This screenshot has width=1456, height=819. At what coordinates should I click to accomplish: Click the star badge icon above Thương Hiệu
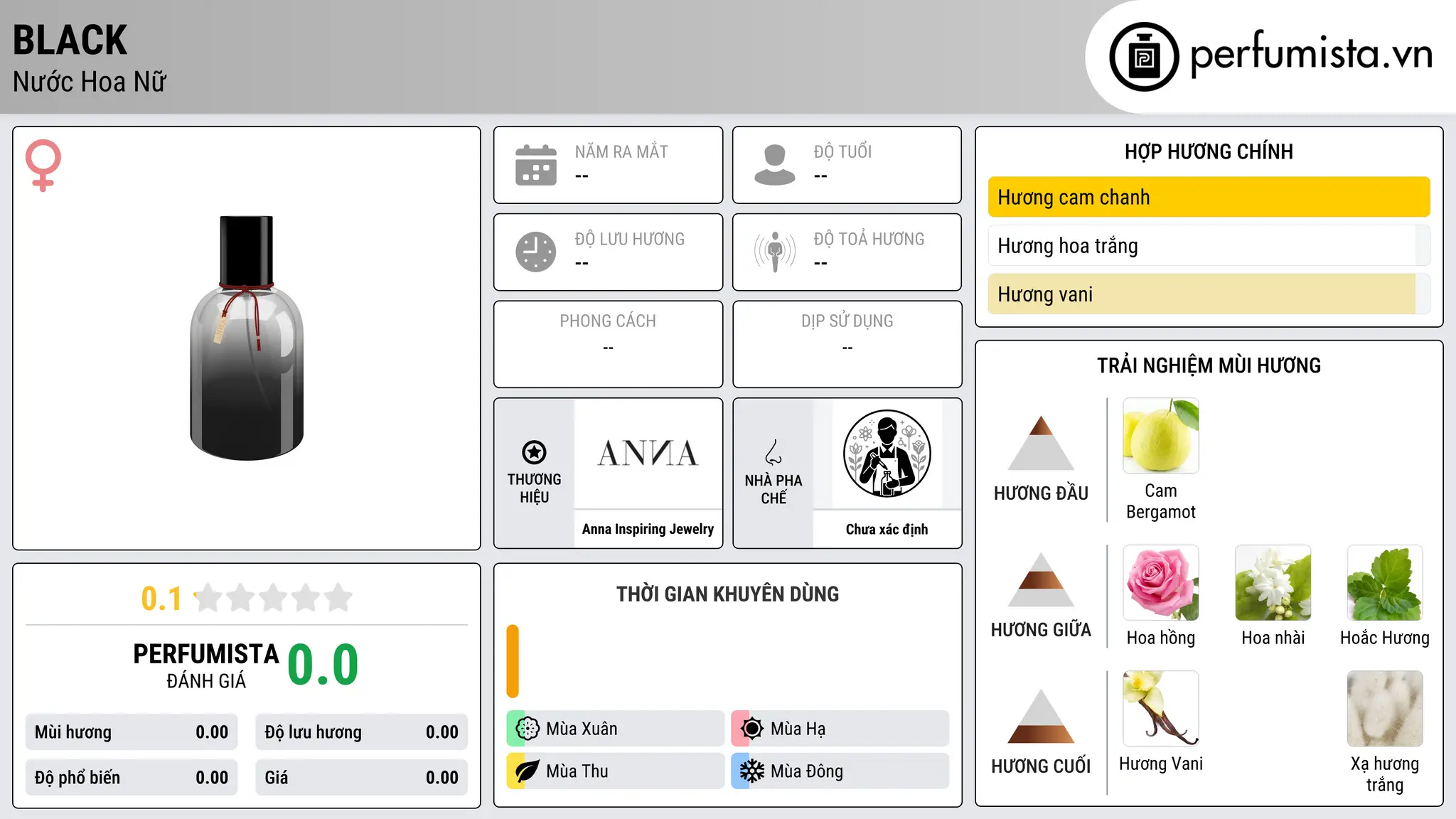coord(534,452)
